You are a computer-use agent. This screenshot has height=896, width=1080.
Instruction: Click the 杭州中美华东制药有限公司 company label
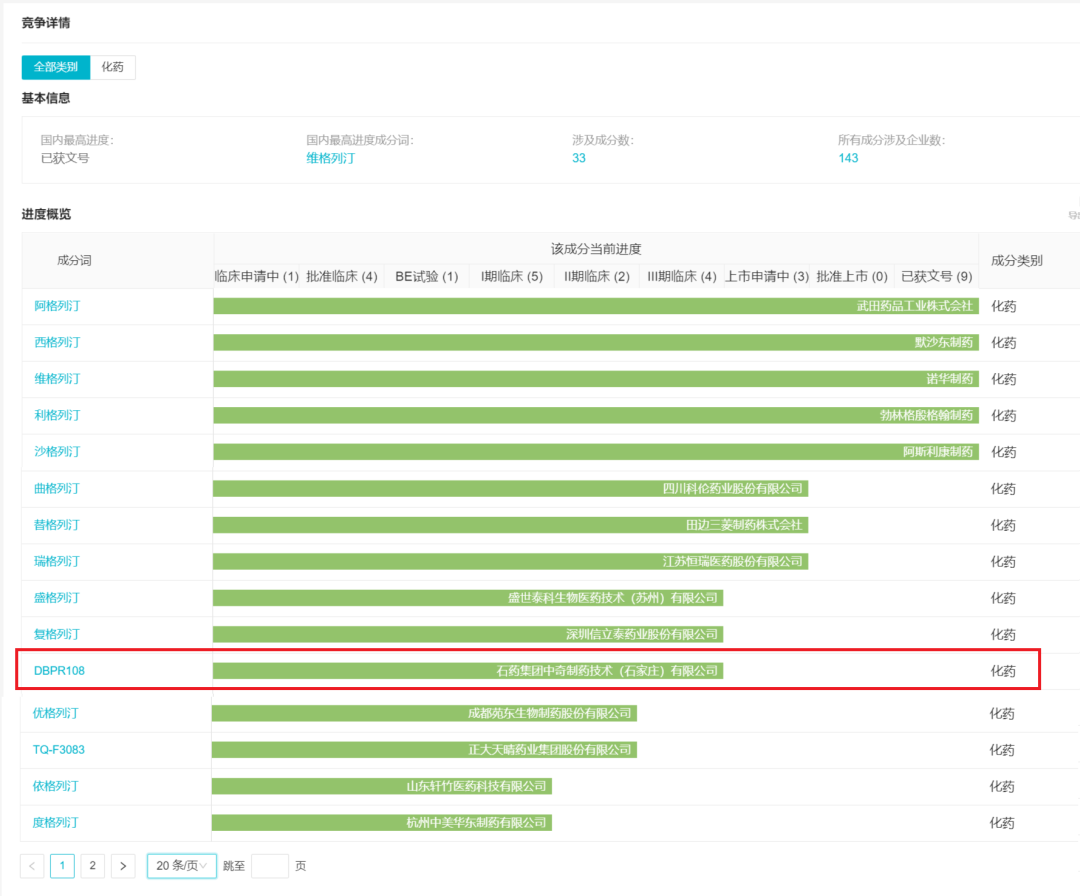tap(477, 823)
